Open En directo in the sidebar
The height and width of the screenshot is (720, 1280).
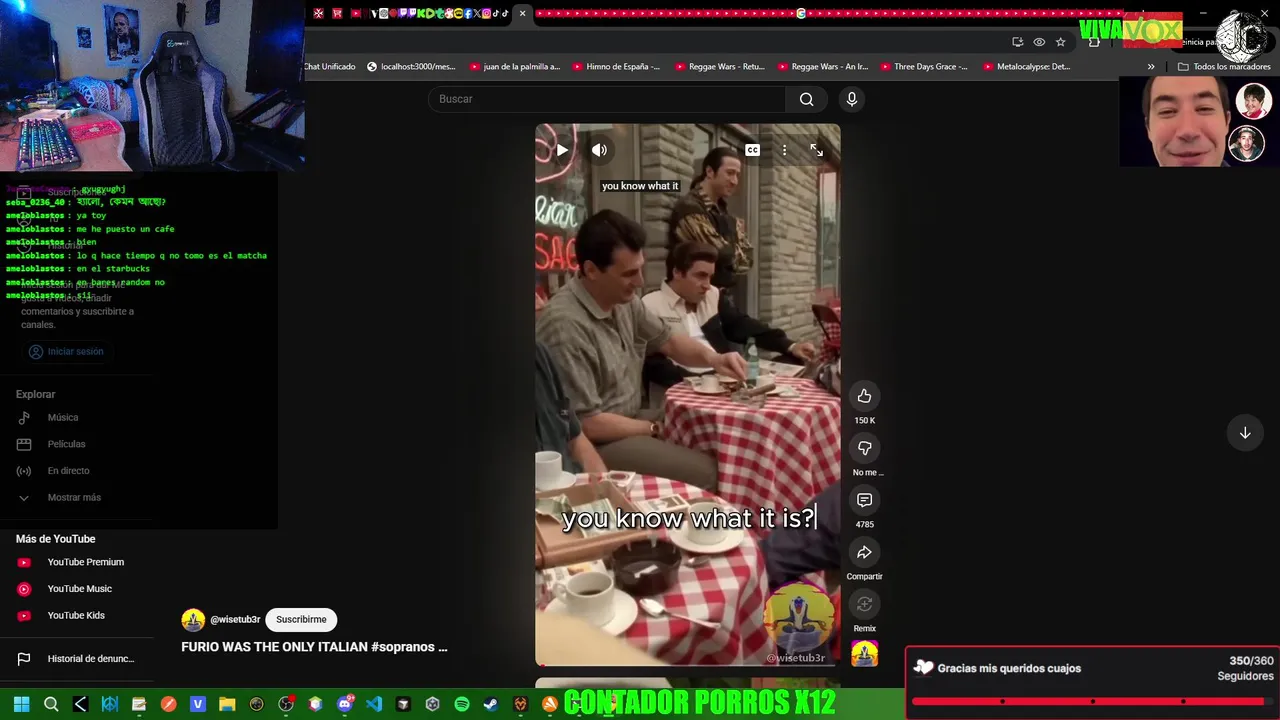coord(68,471)
